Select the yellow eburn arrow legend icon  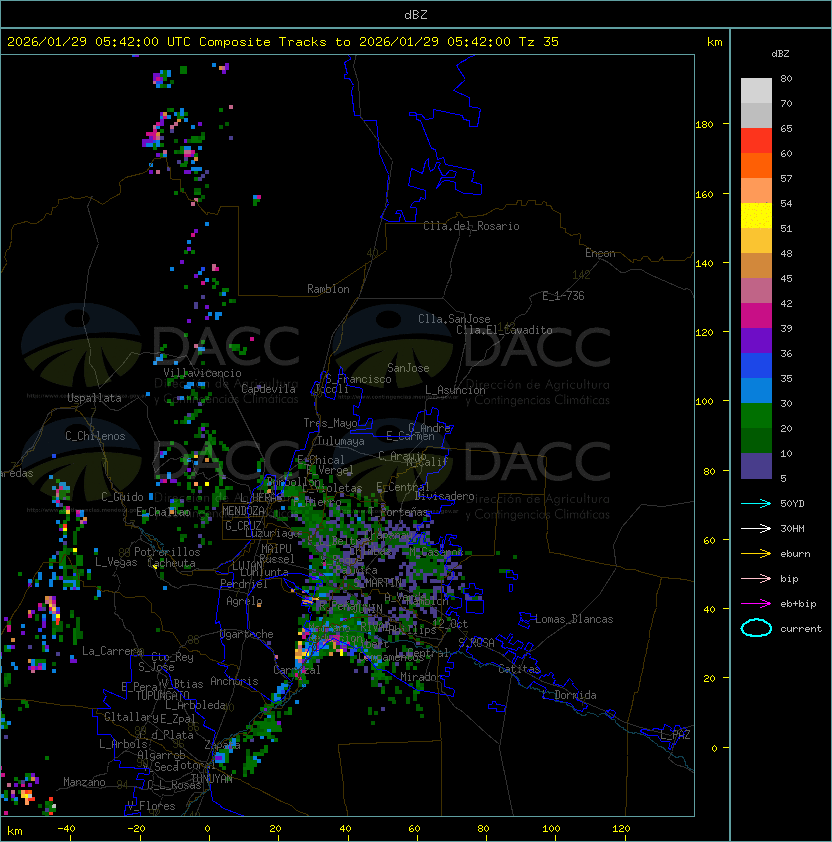(756, 554)
